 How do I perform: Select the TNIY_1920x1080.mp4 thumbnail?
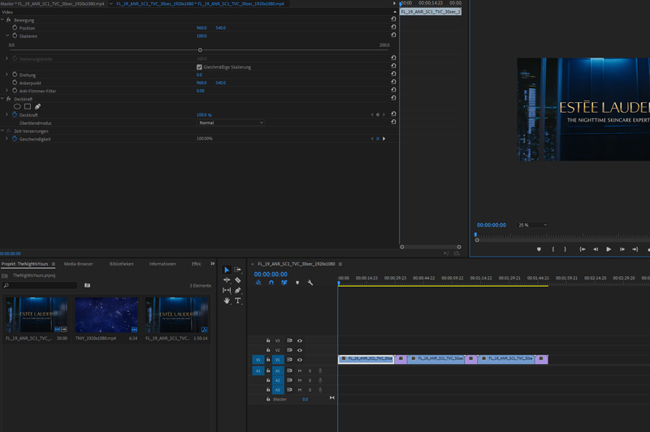(107, 315)
